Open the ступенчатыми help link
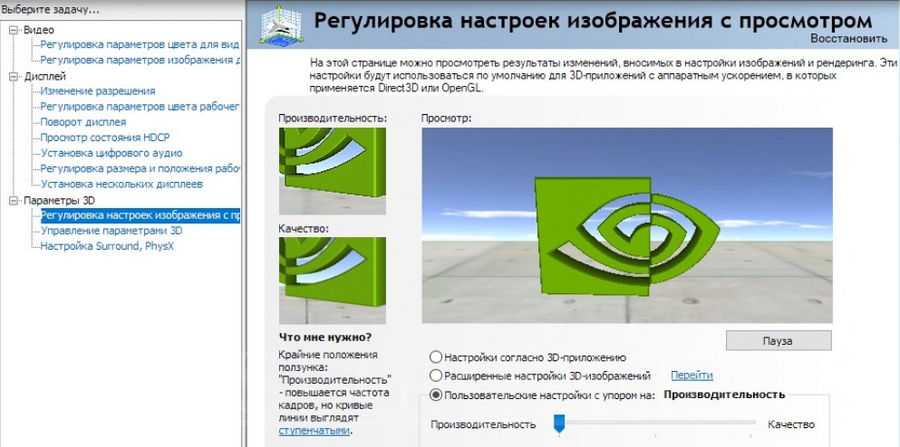Screen dimensions: 900x447 [314, 431]
